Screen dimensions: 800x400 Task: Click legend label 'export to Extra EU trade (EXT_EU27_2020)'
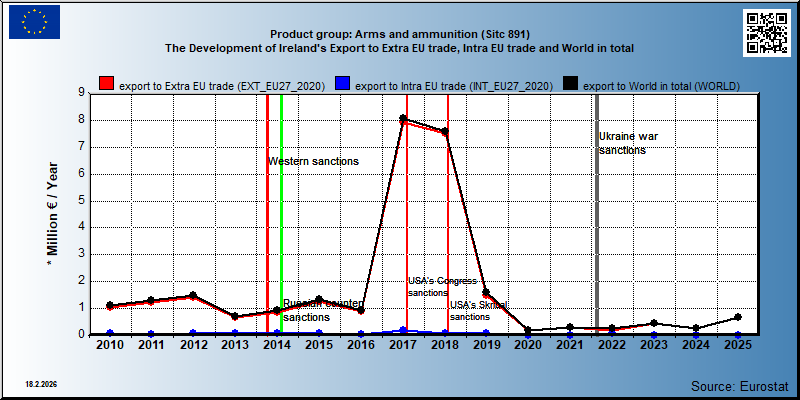pyautogui.click(x=222, y=86)
